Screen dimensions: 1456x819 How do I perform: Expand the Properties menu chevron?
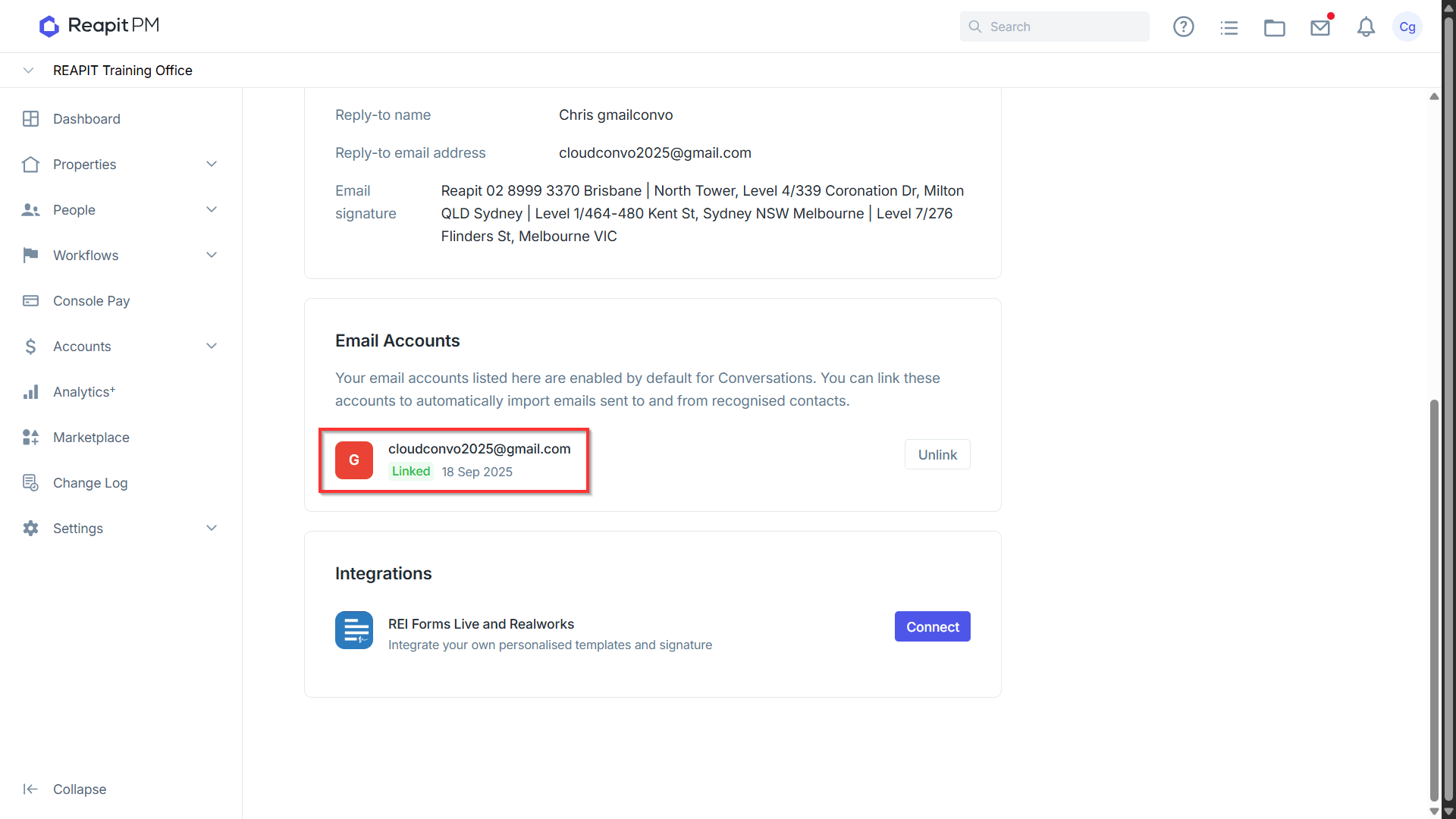(x=212, y=164)
